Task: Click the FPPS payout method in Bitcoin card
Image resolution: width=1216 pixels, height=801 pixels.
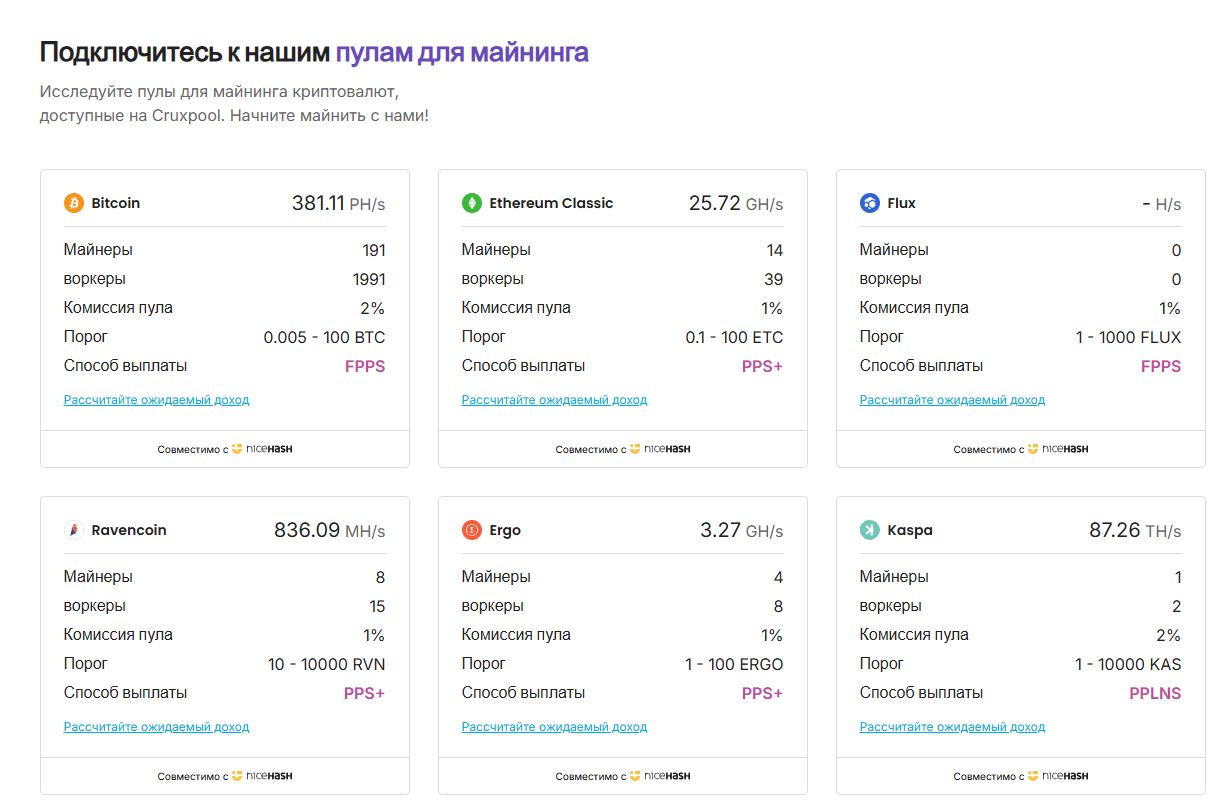Action: 365,367
